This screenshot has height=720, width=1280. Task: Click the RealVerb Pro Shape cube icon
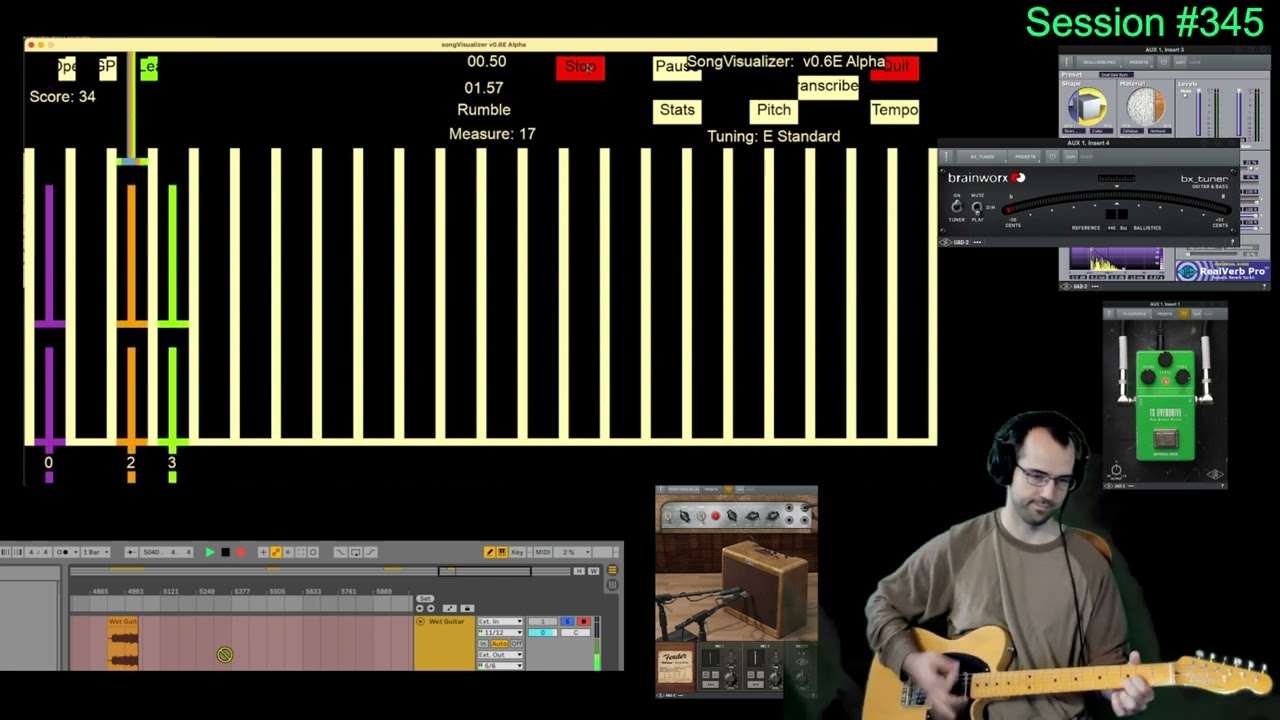[x=1087, y=107]
